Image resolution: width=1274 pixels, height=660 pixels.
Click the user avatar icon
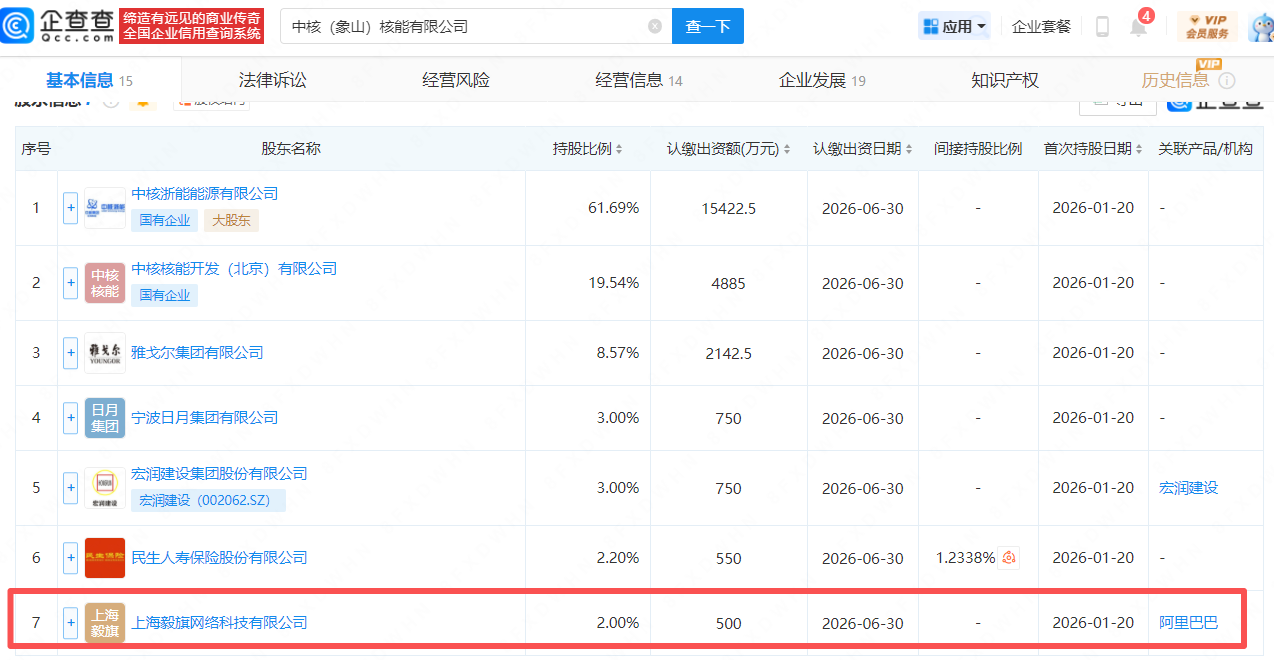[x=1259, y=27]
